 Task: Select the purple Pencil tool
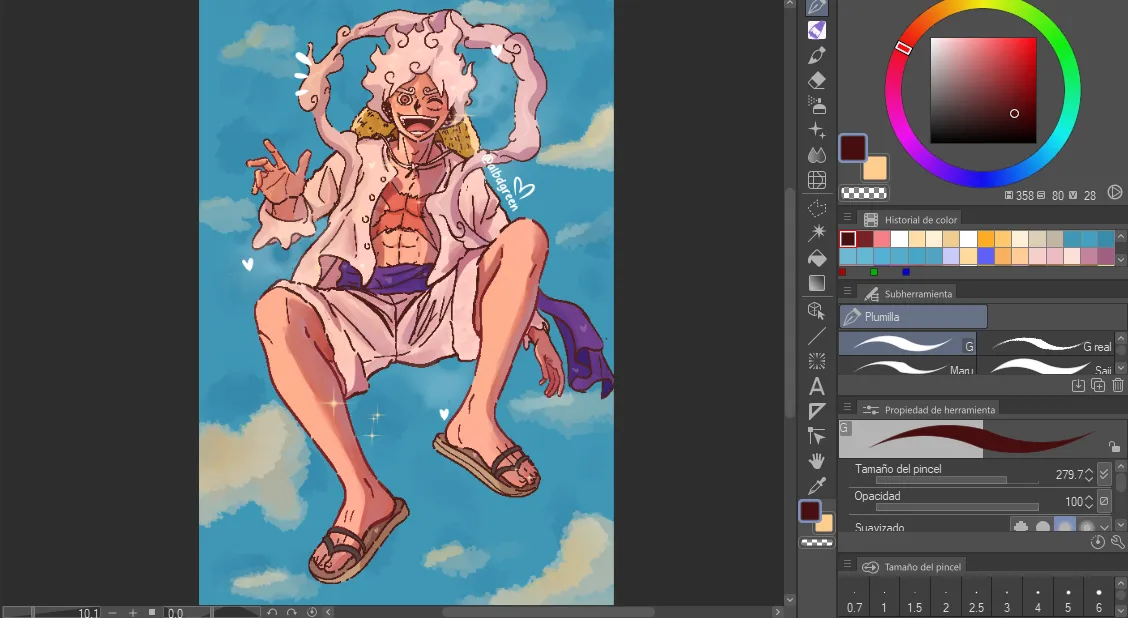817,30
